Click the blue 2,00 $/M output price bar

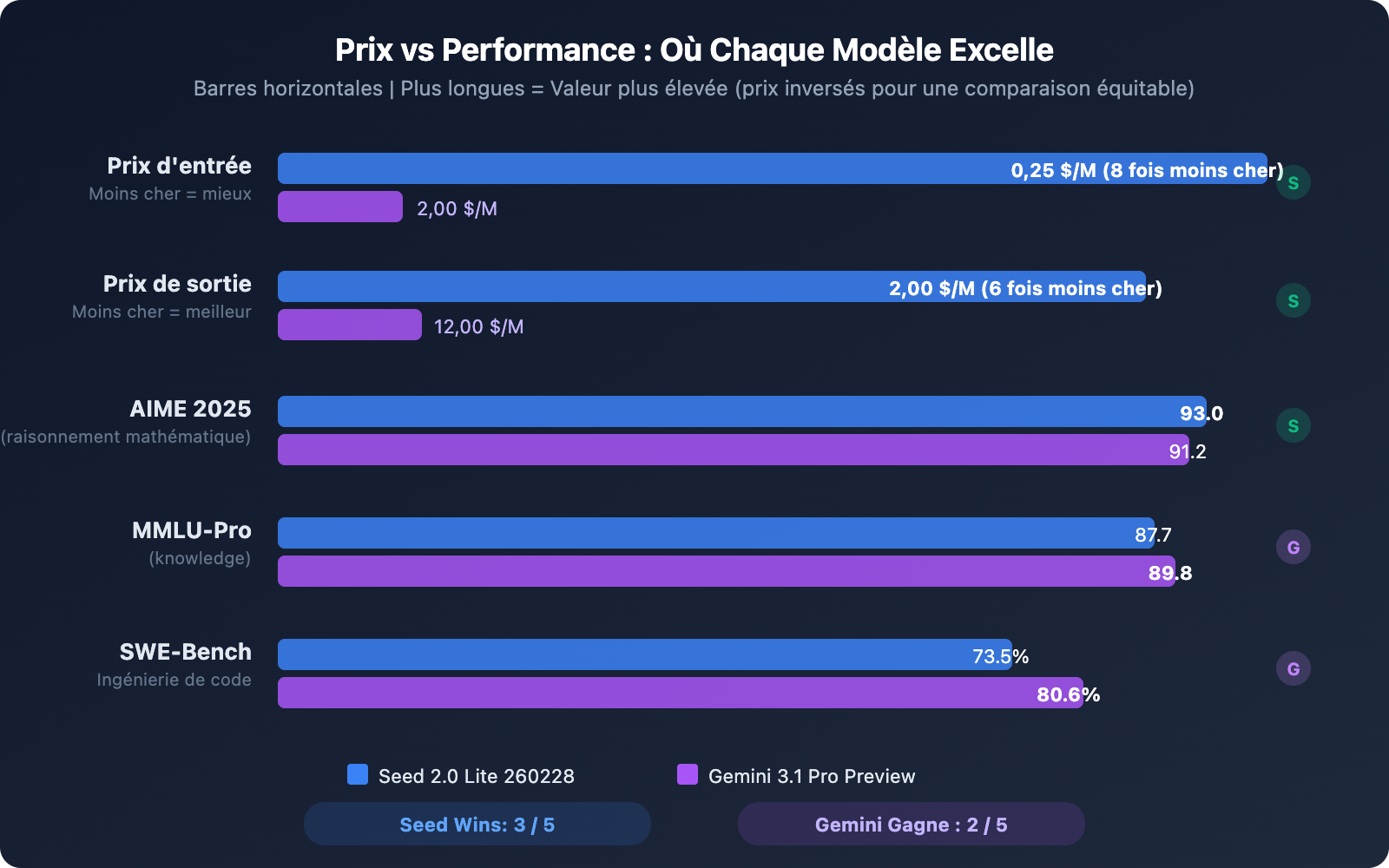point(582,286)
